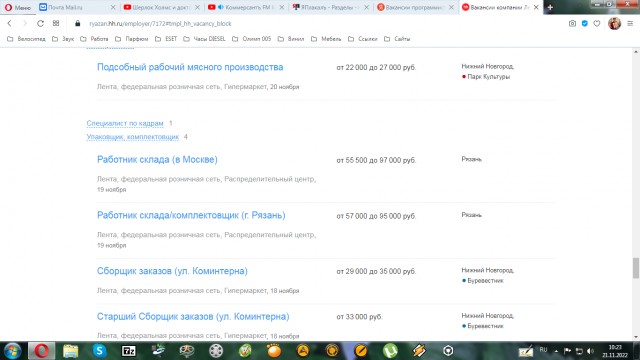Open the Action Center flag icon

pyautogui.click(x=567, y=351)
